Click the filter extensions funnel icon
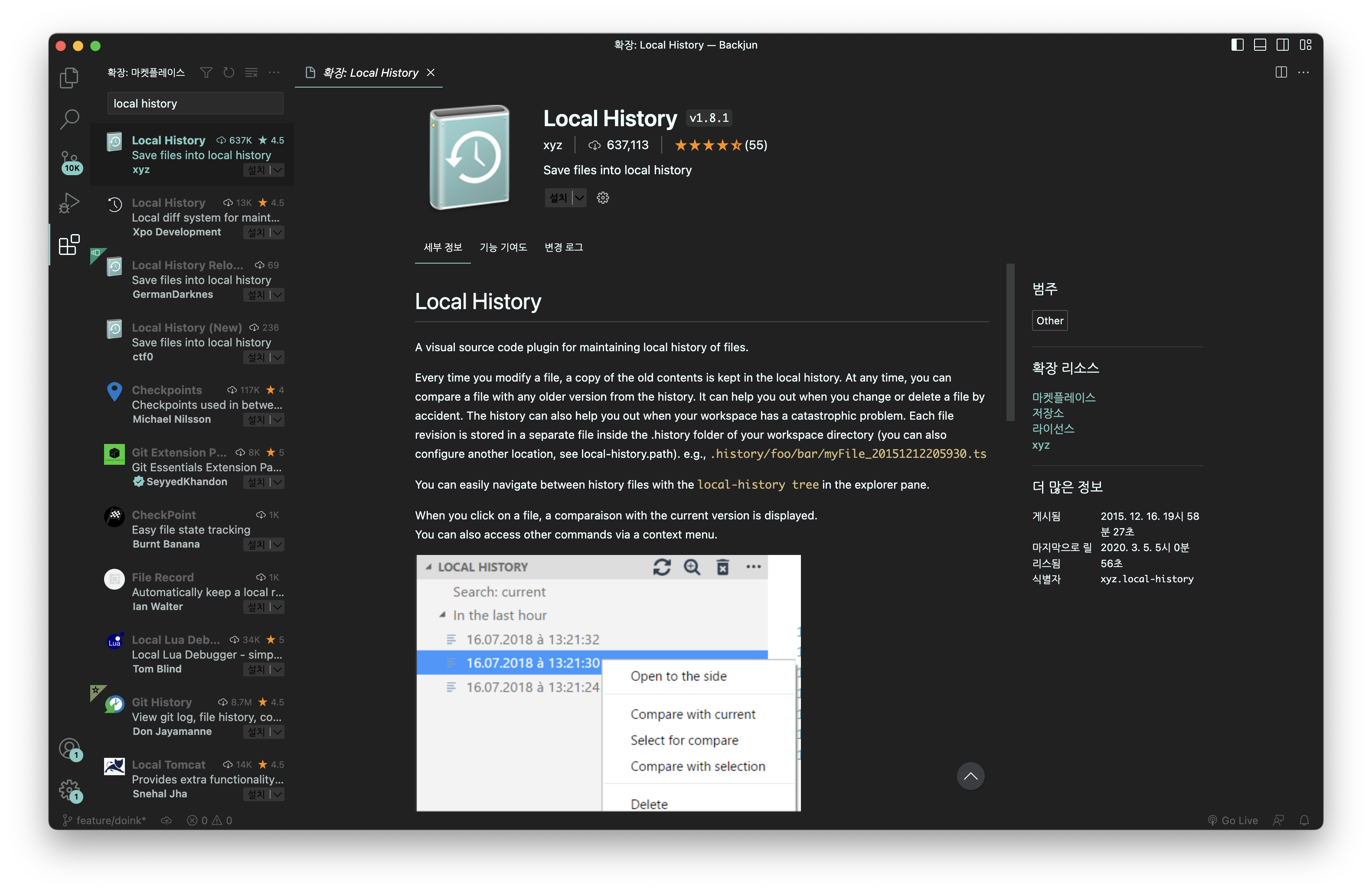This screenshot has height=894, width=1372. pos(206,73)
